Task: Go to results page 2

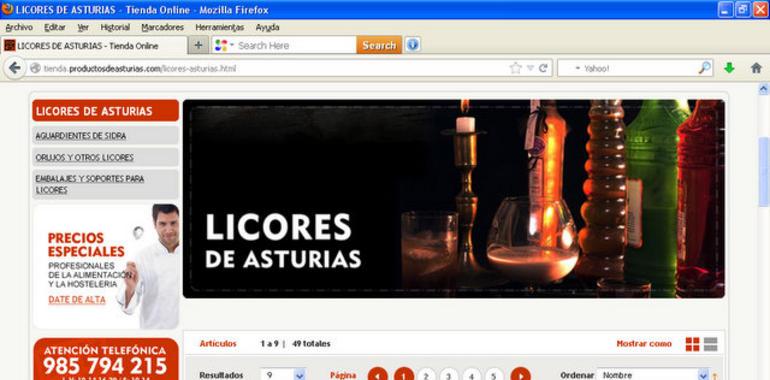Action: point(426,376)
